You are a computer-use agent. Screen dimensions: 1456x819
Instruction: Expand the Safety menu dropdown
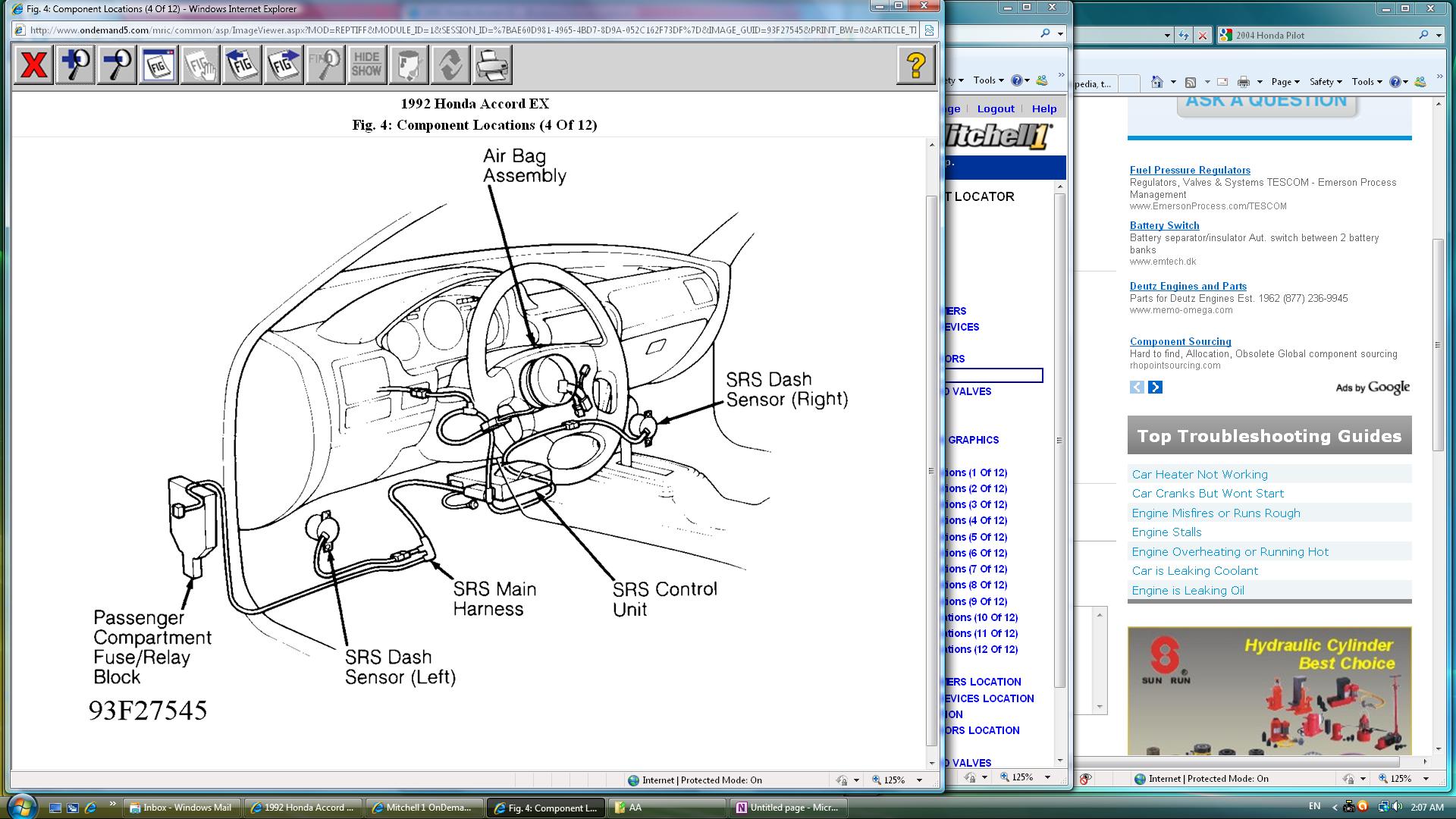point(1325,82)
